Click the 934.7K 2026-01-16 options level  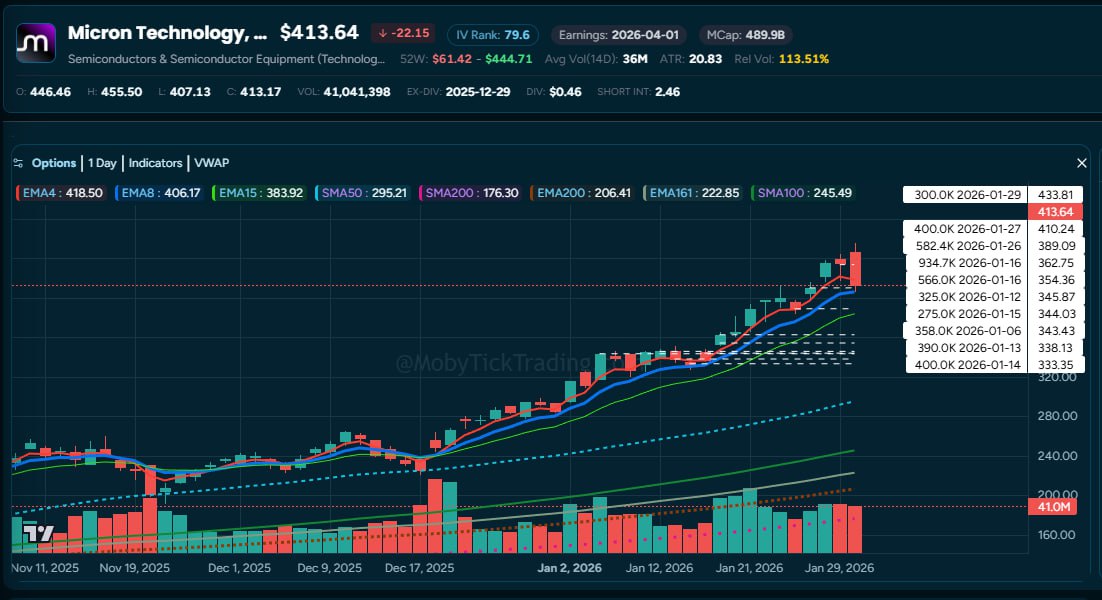[x=964, y=262]
